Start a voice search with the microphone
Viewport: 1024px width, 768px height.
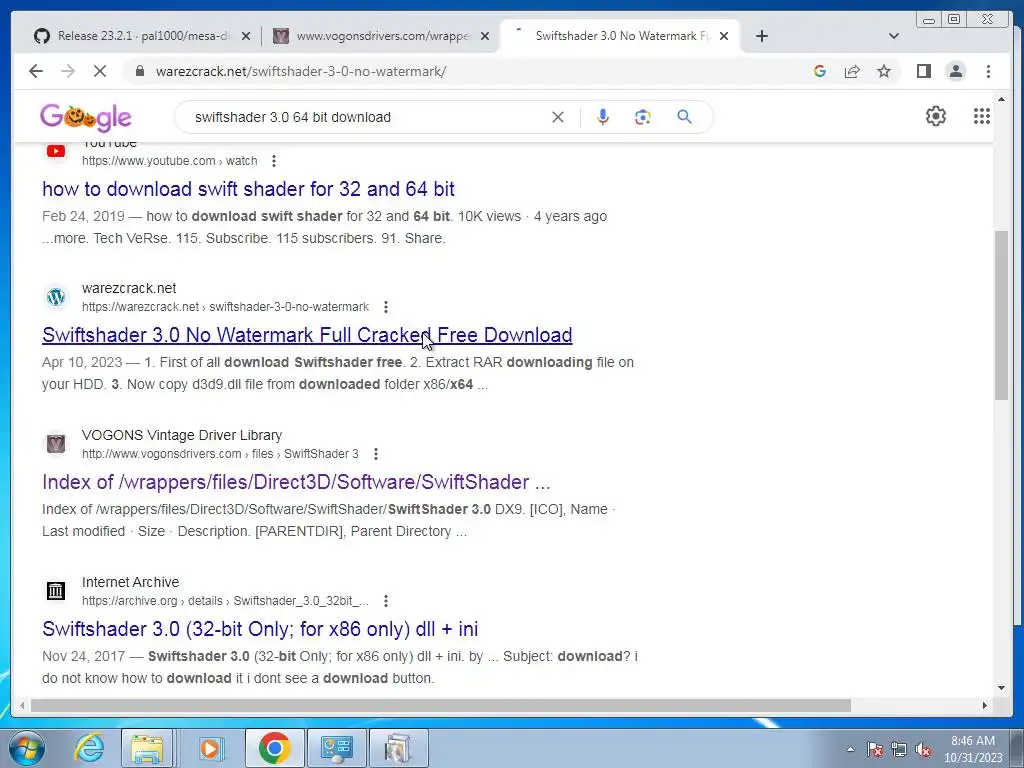tap(603, 117)
